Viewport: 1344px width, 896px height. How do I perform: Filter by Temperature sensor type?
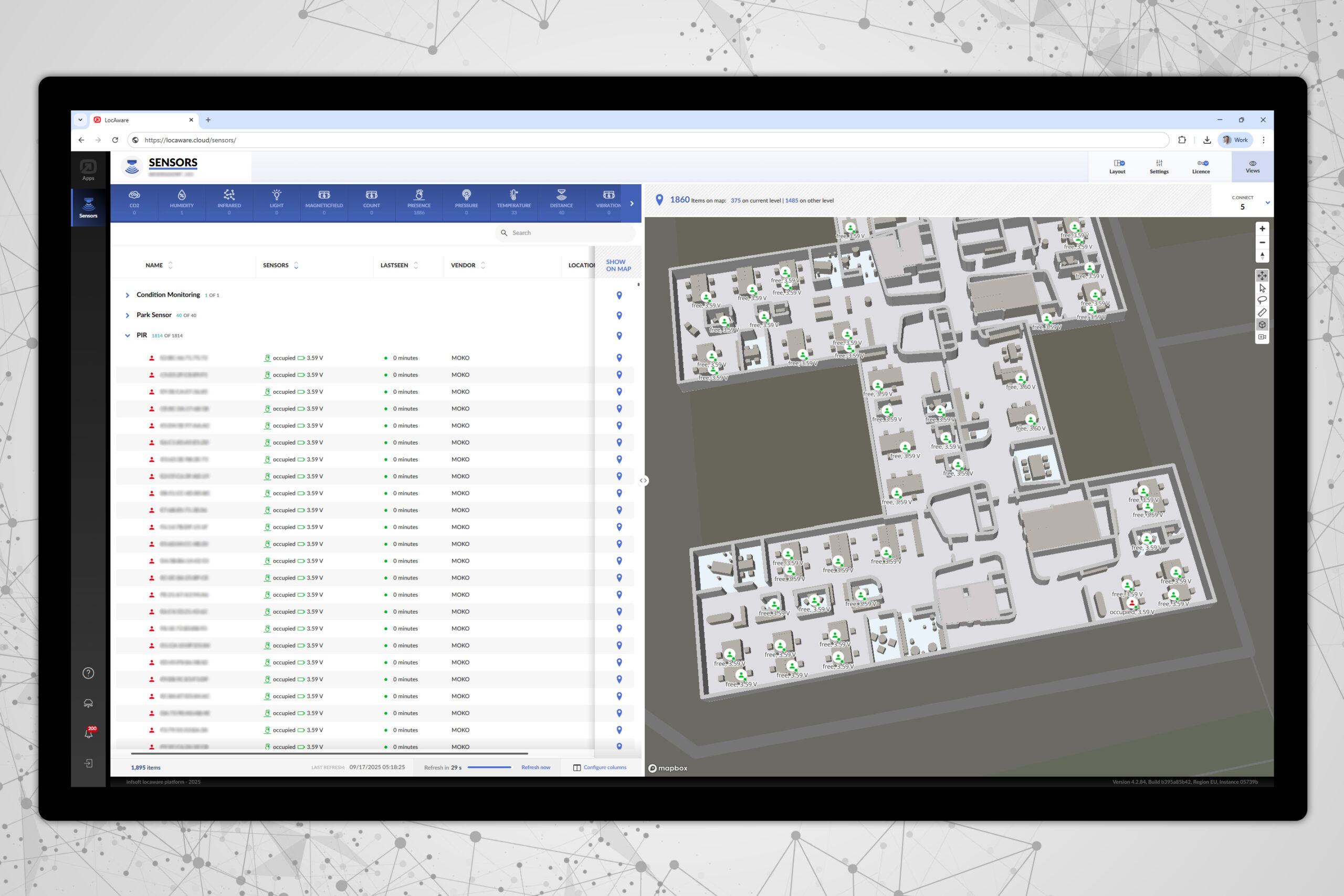pos(513,202)
